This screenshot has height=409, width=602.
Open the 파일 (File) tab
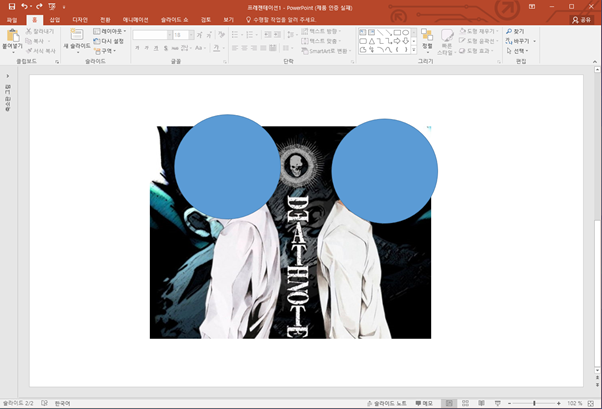click(12, 20)
